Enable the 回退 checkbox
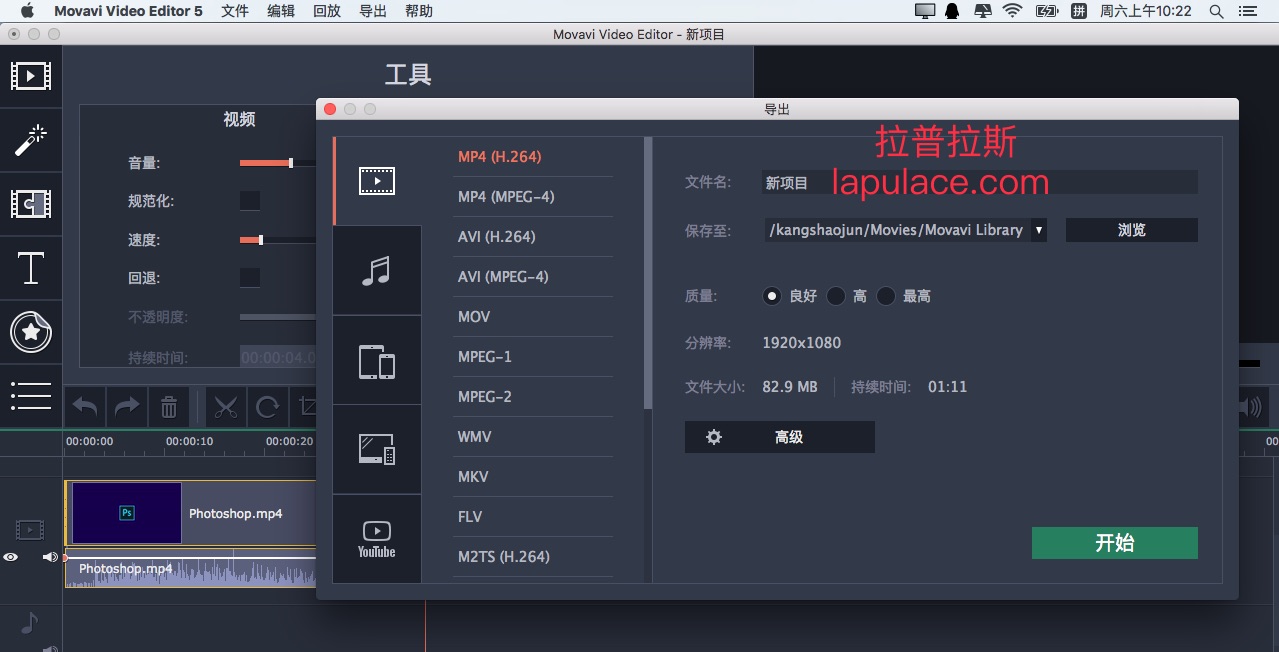Viewport: 1279px width, 652px height. 250,278
